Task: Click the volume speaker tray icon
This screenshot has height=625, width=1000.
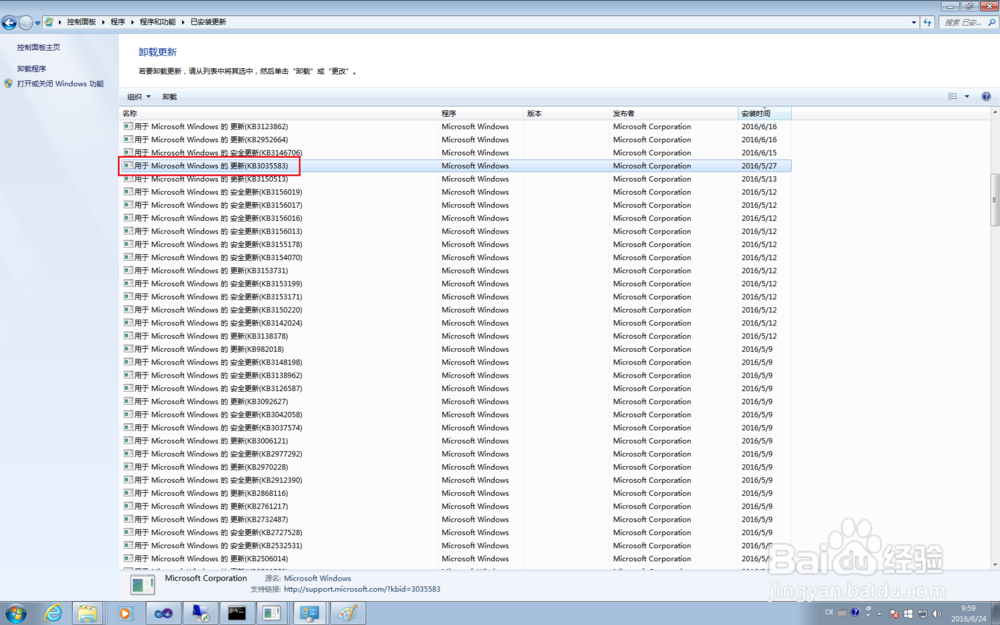Action: pyautogui.click(x=936, y=614)
